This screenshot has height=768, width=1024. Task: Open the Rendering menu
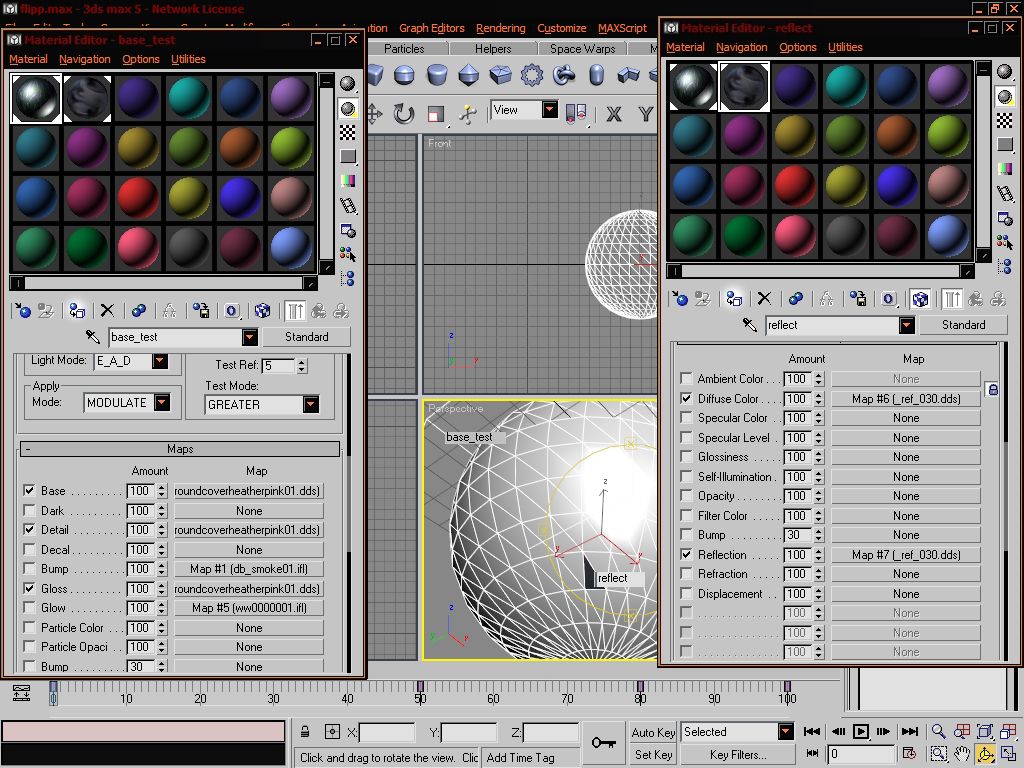500,28
